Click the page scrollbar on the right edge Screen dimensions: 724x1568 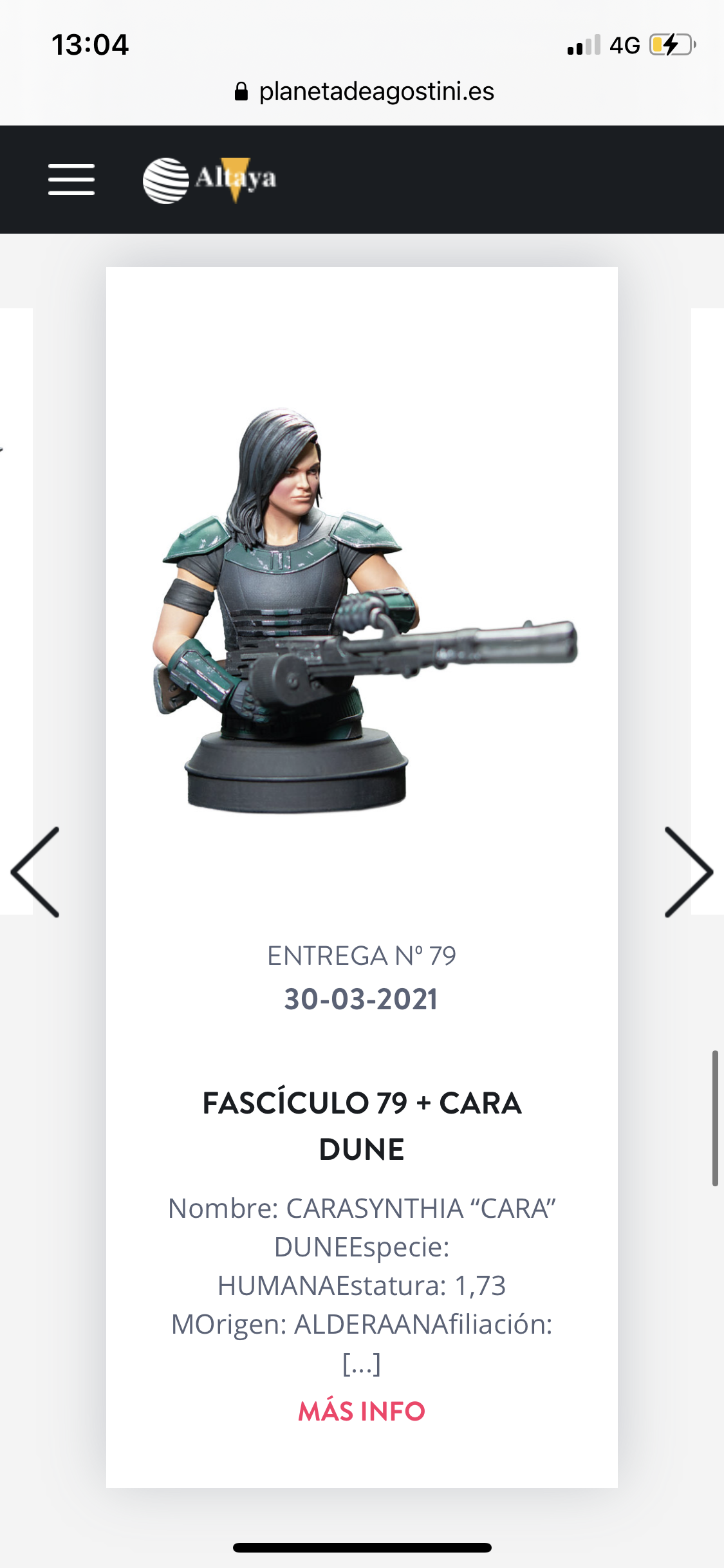[x=715, y=1118]
